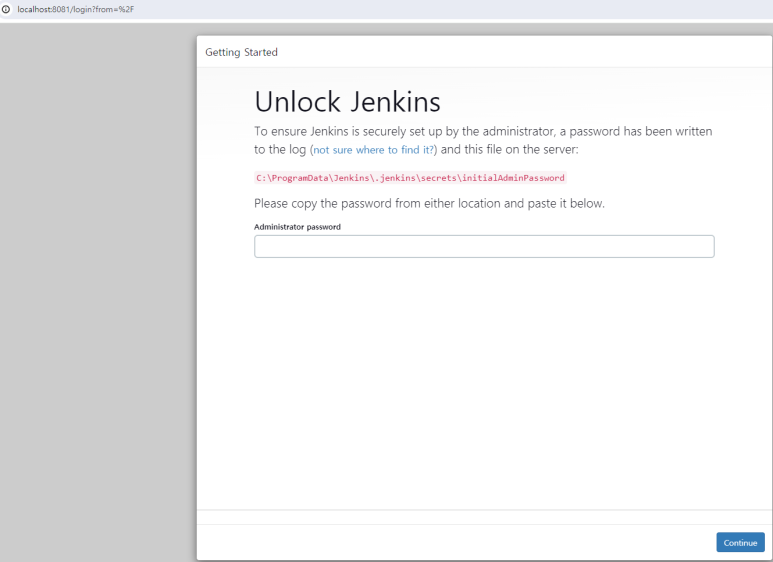The image size is (773, 562).
Task: Click the 'Administrator password' label
Action: click(x=297, y=227)
